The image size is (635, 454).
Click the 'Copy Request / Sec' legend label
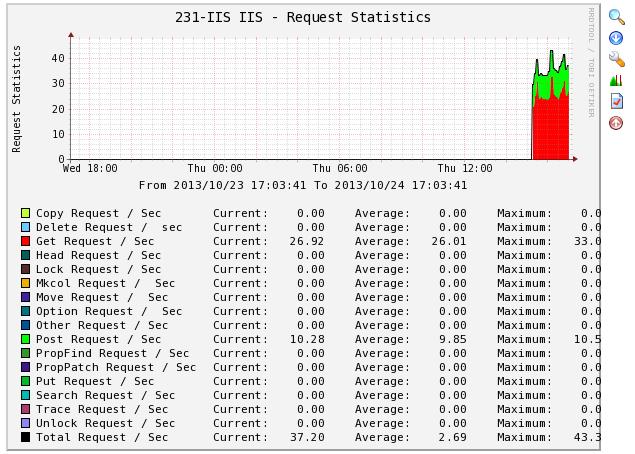[x=98, y=213]
